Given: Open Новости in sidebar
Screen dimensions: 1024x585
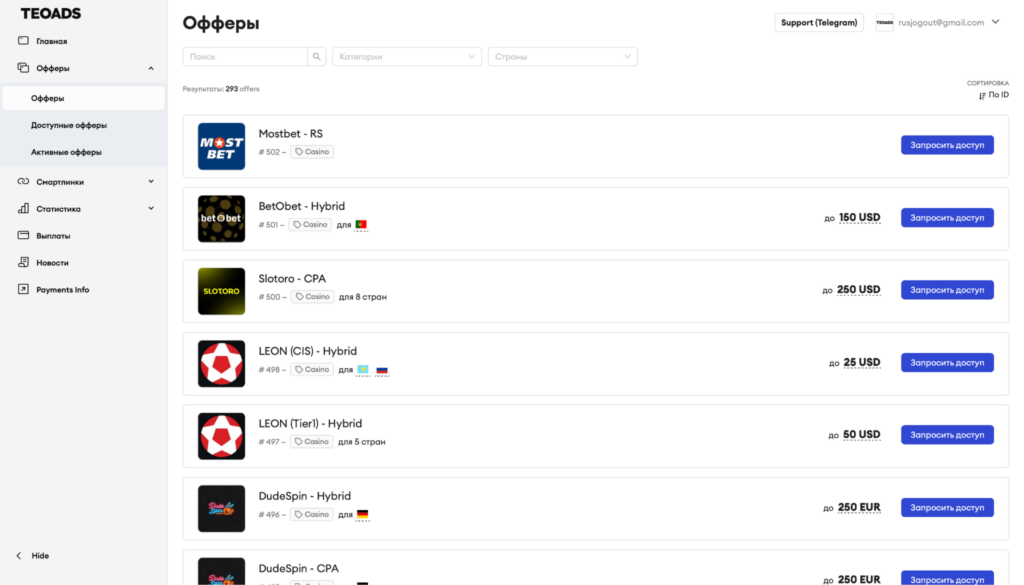Looking at the screenshot, I should [52, 262].
